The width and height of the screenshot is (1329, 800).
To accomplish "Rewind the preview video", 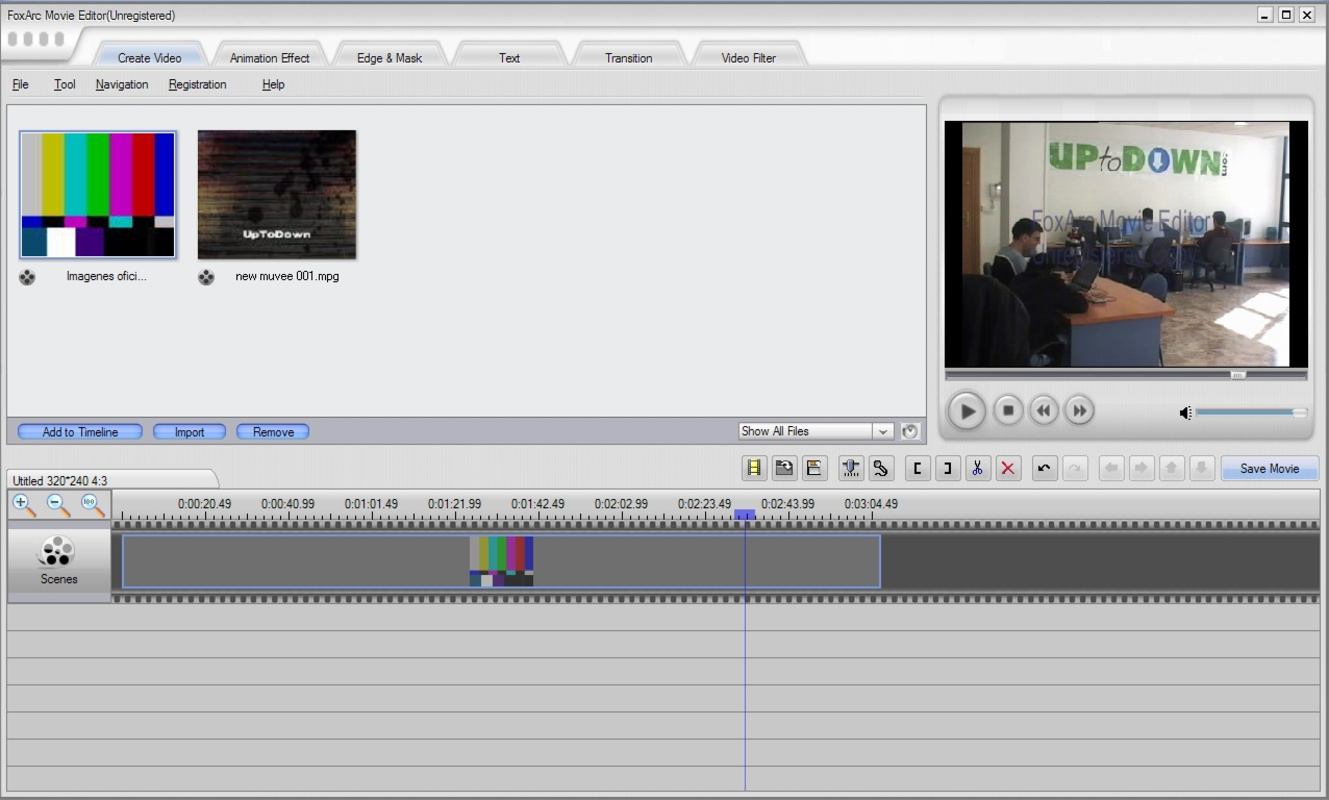I will [1044, 410].
